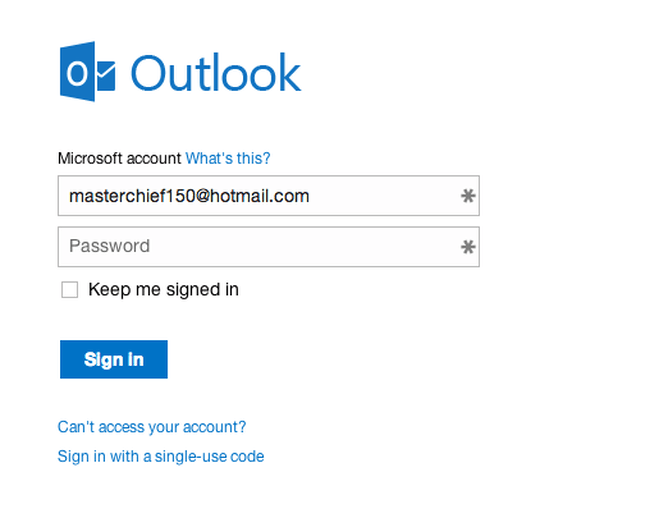The image size is (668, 518).
Task: Click the Outlook envelope logo icon
Action: (x=87, y=72)
